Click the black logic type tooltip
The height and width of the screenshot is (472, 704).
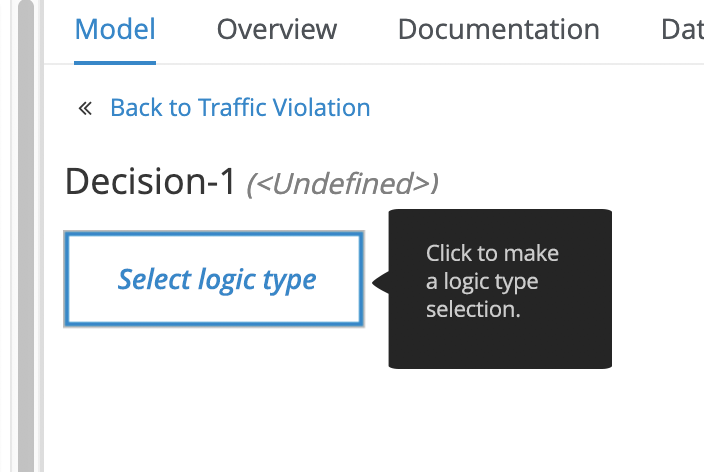pos(500,288)
